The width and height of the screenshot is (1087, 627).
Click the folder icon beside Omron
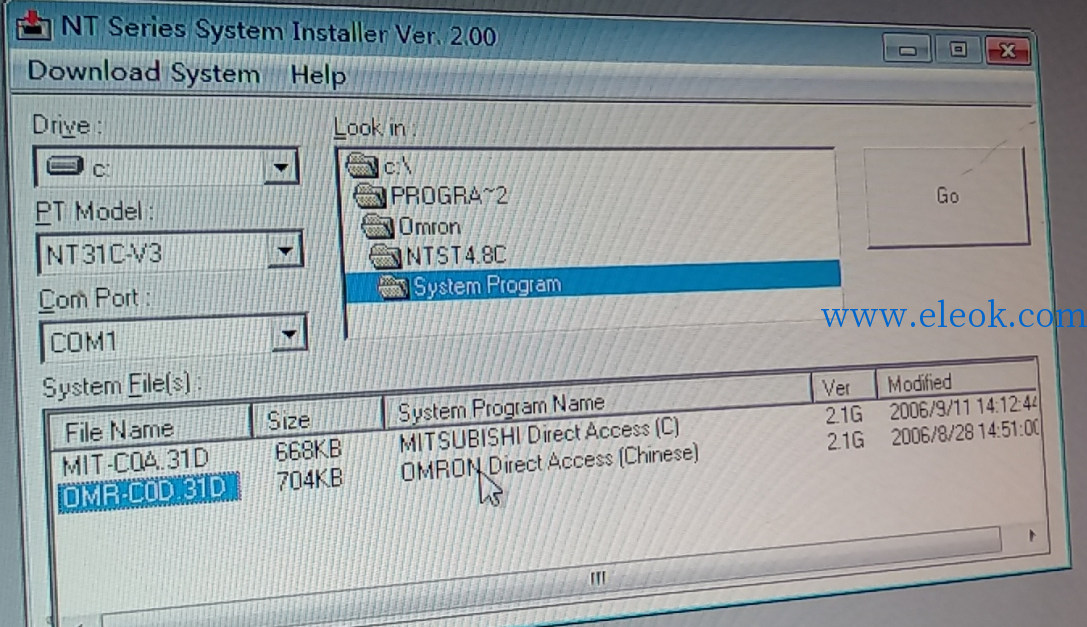click(x=378, y=226)
